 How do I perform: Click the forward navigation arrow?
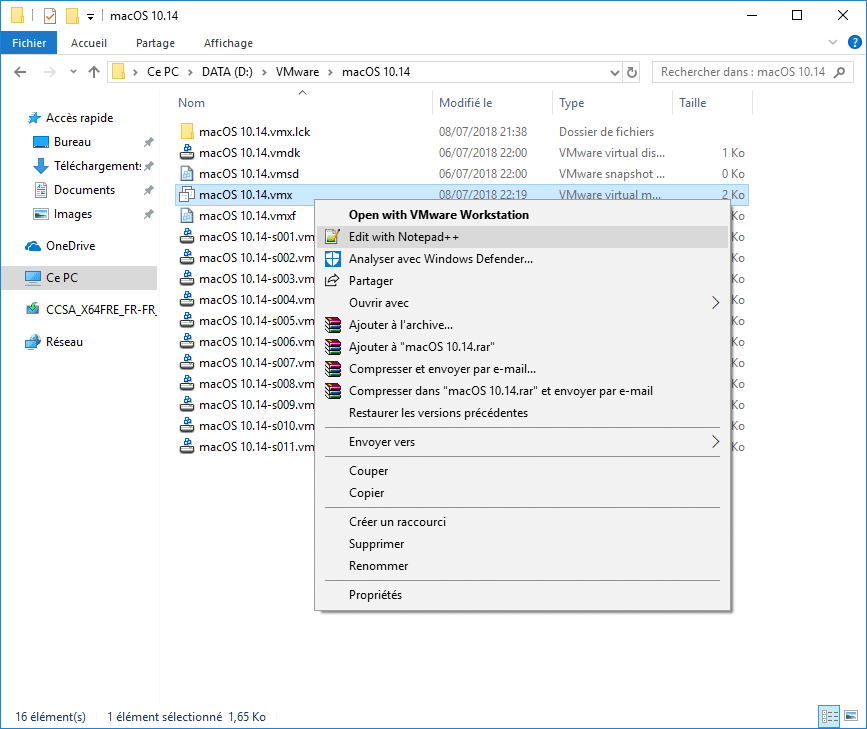click(50, 72)
